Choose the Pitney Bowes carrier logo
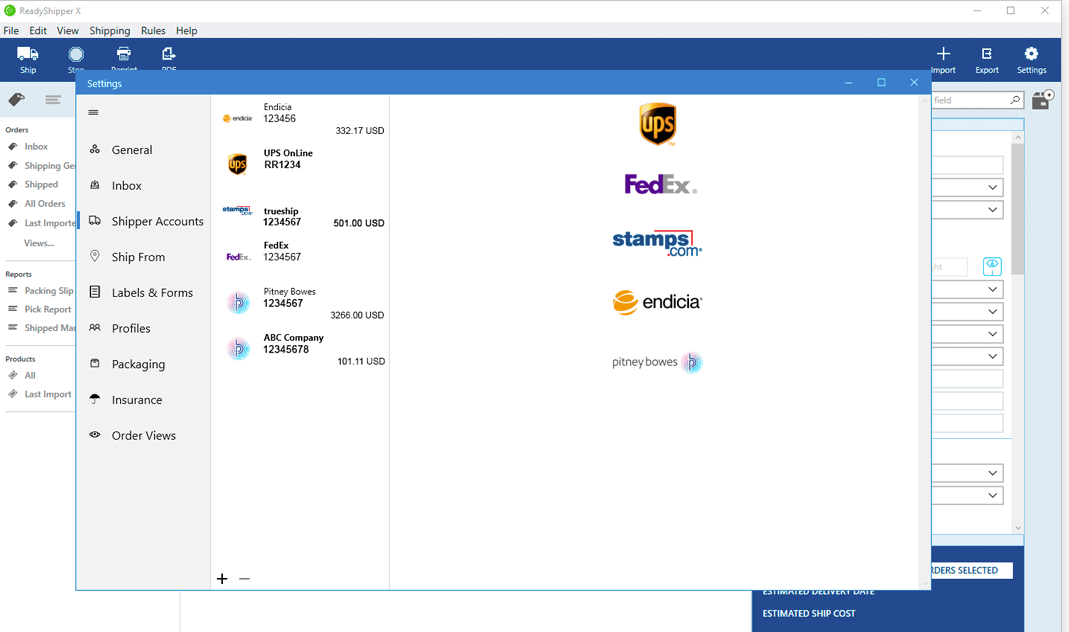1069x632 pixels. (657, 362)
